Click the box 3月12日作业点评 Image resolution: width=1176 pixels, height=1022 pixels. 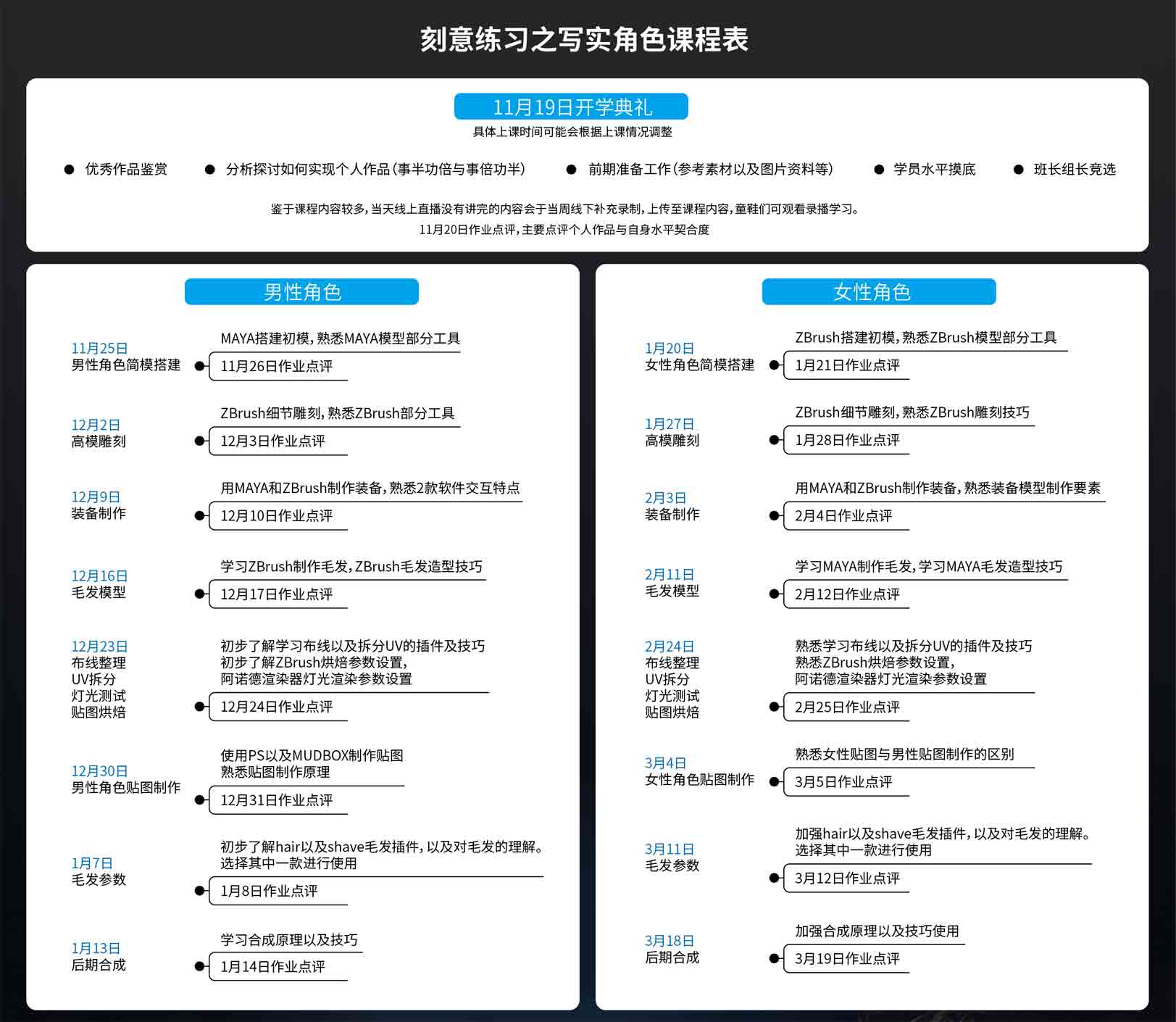(846, 878)
